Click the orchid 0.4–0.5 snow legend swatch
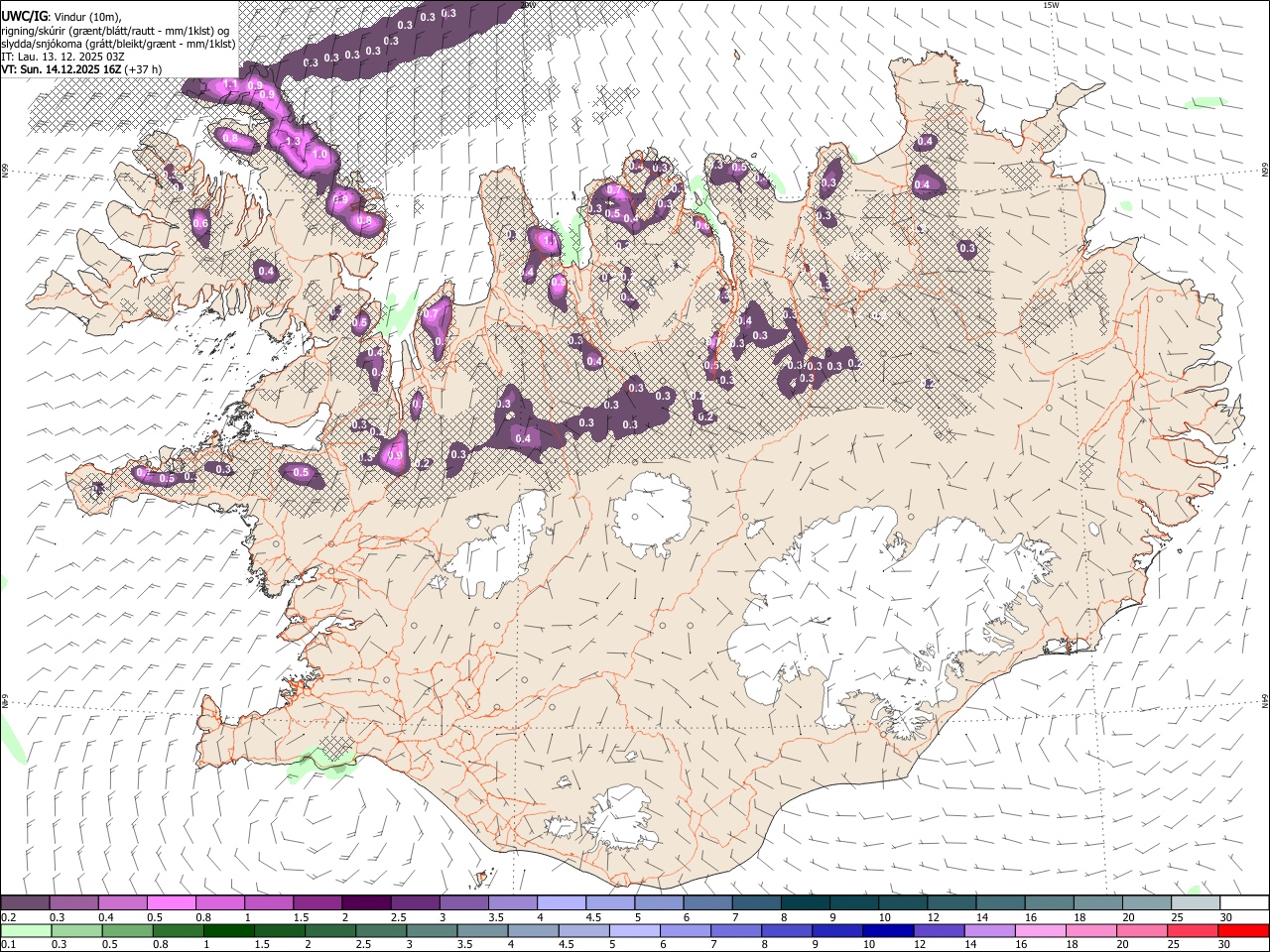 point(122,903)
